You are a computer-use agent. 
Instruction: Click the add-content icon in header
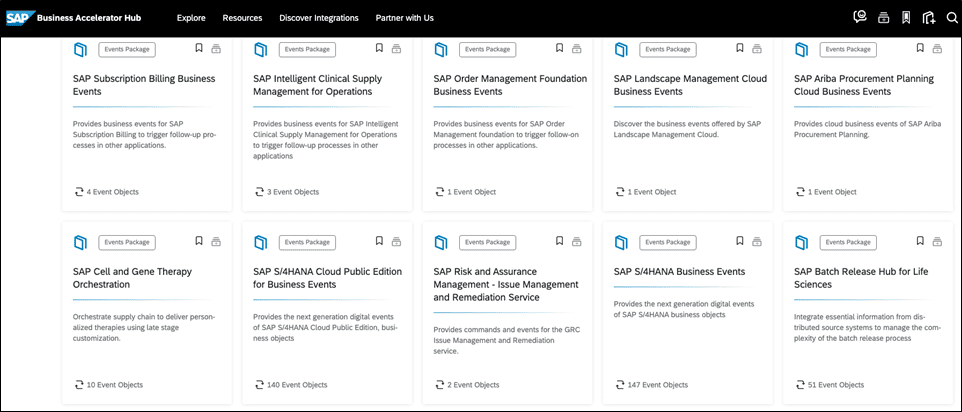point(928,18)
